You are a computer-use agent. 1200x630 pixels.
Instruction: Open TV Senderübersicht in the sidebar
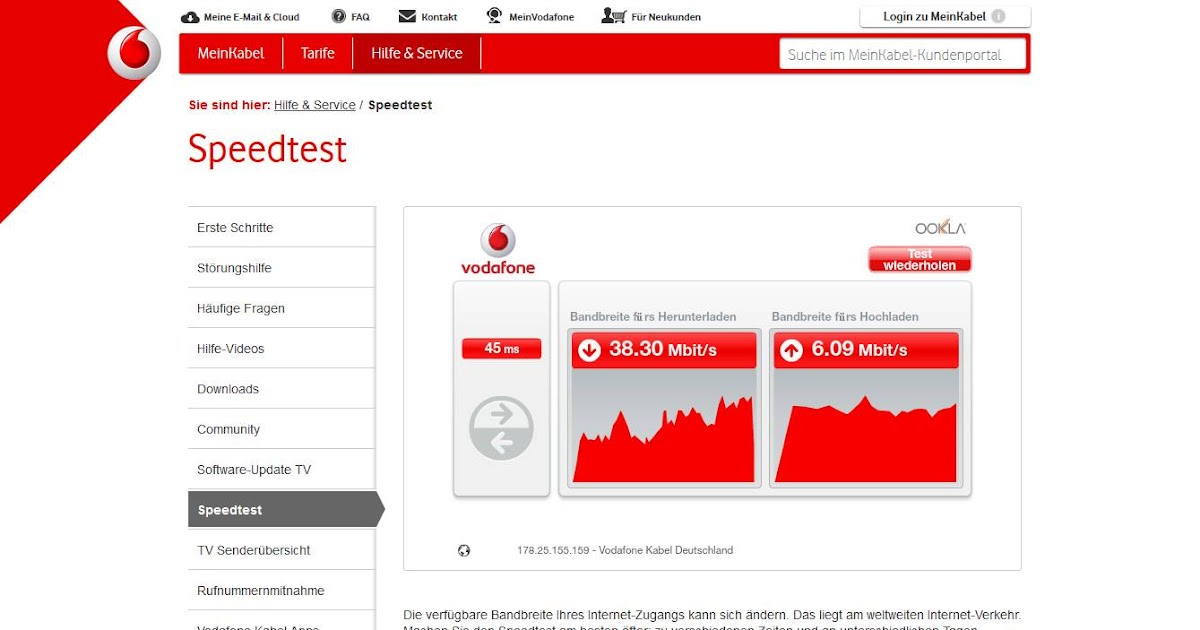281,550
